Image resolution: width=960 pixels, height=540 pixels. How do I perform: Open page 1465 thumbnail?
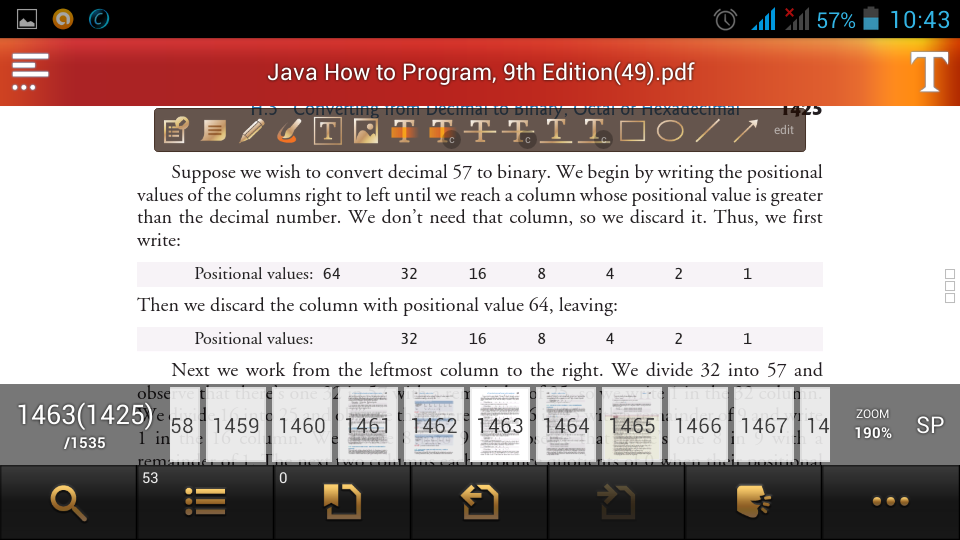click(632, 425)
